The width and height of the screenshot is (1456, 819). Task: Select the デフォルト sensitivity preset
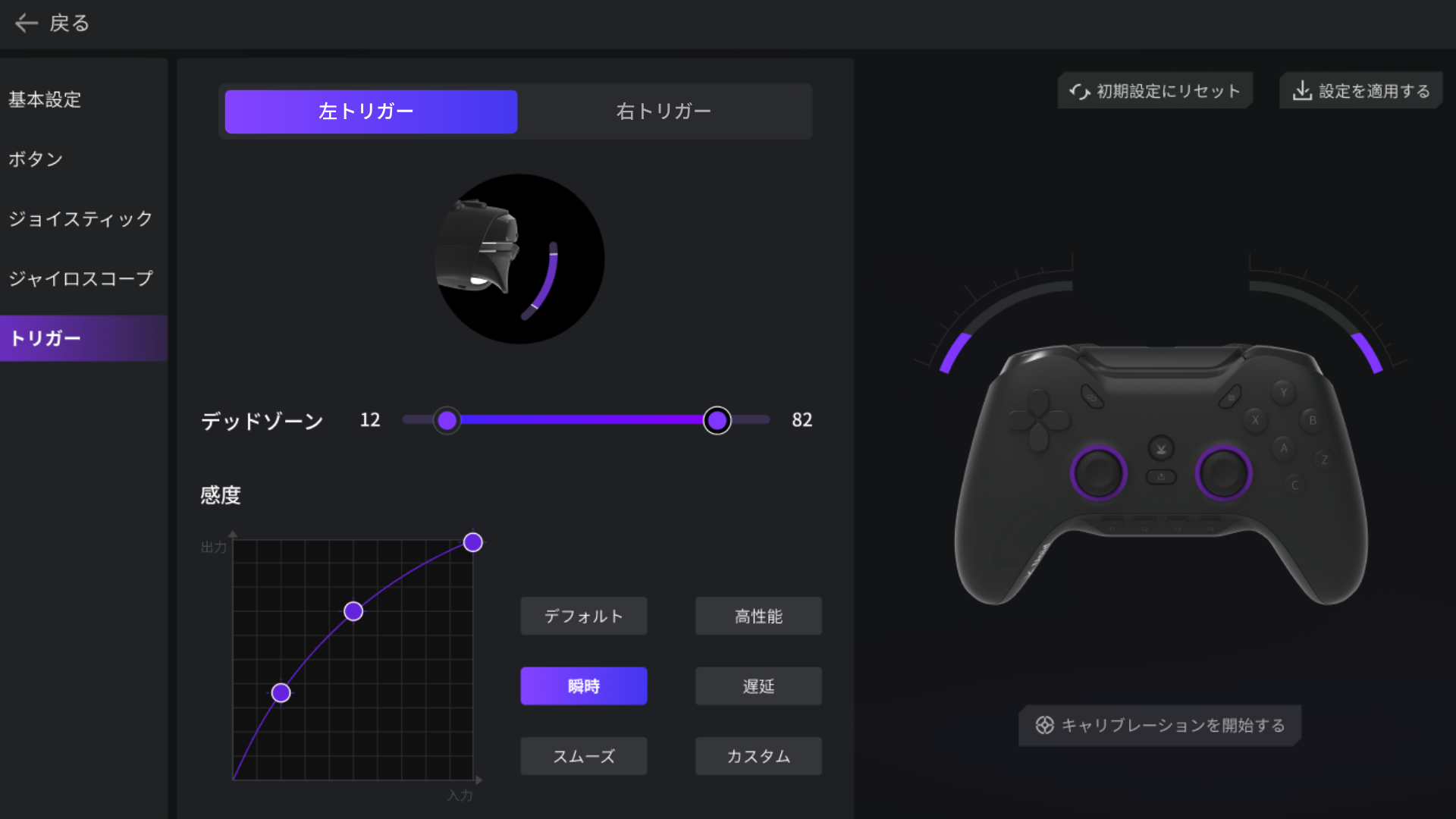tap(583, 617)
